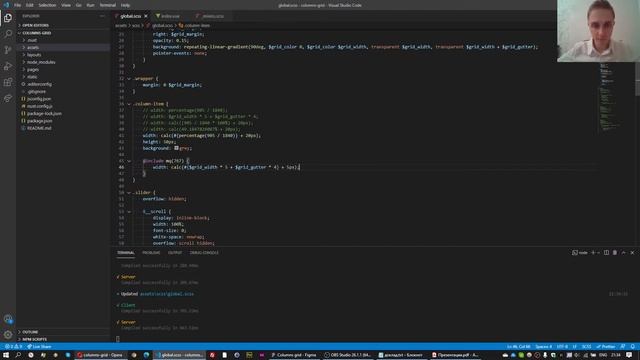Viewport: 640px width, 360px height.
Task: Switch to the Debug Console tab
Action: (204, 253)
